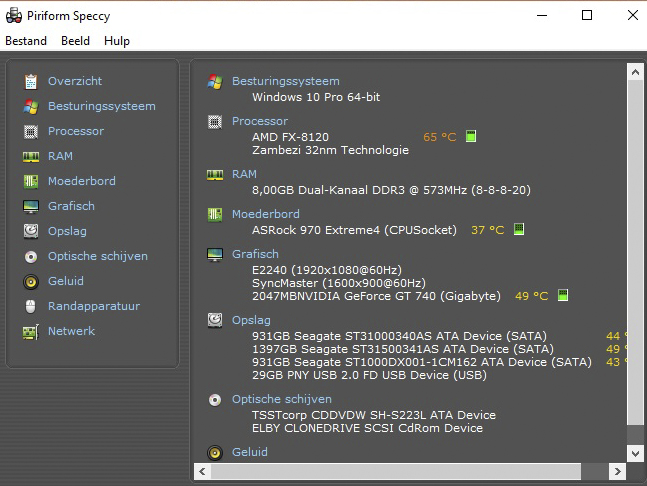Click the vertical scrollbar down arrow
This screenshot has height=486, width=647.
[634, 452]
